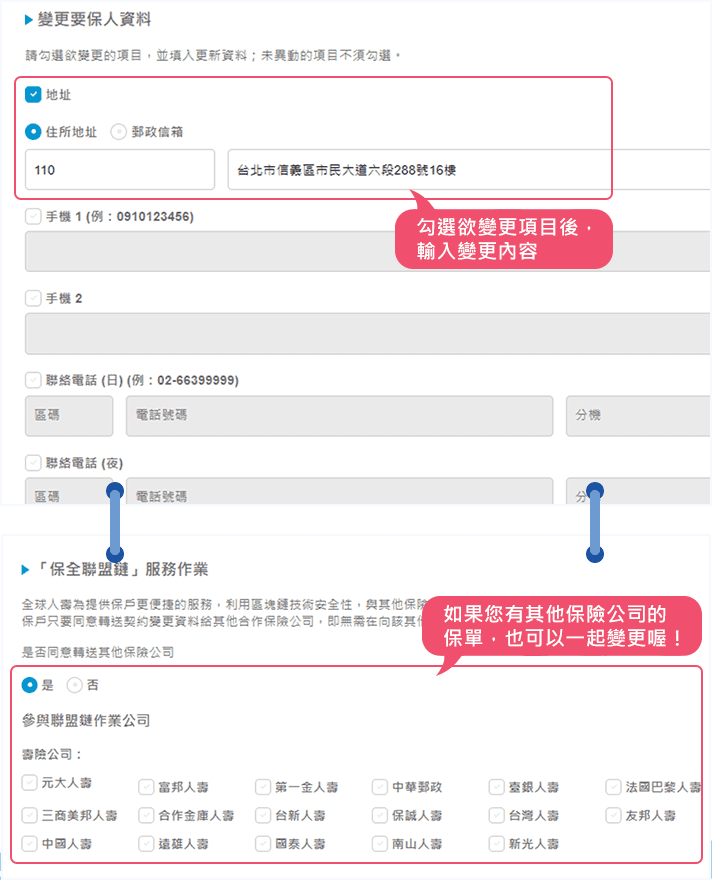
Task: Check the 合作金庫人壽 checkbox
Action: pos(146,815)
